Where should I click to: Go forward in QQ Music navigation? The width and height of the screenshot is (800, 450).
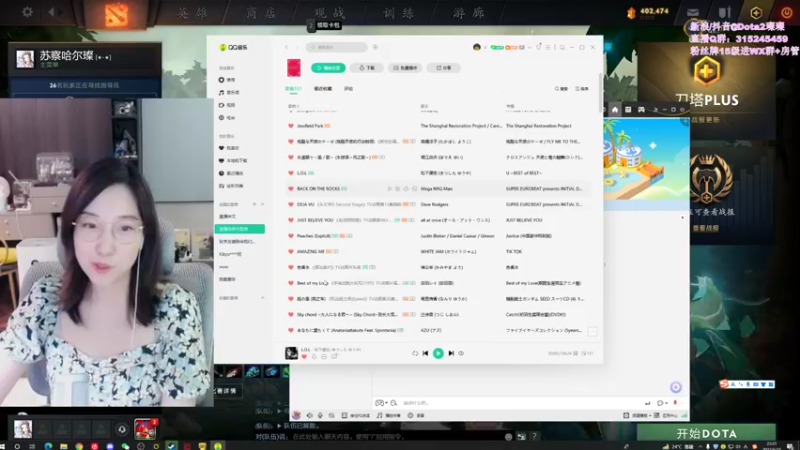click(x=297, y=47)
